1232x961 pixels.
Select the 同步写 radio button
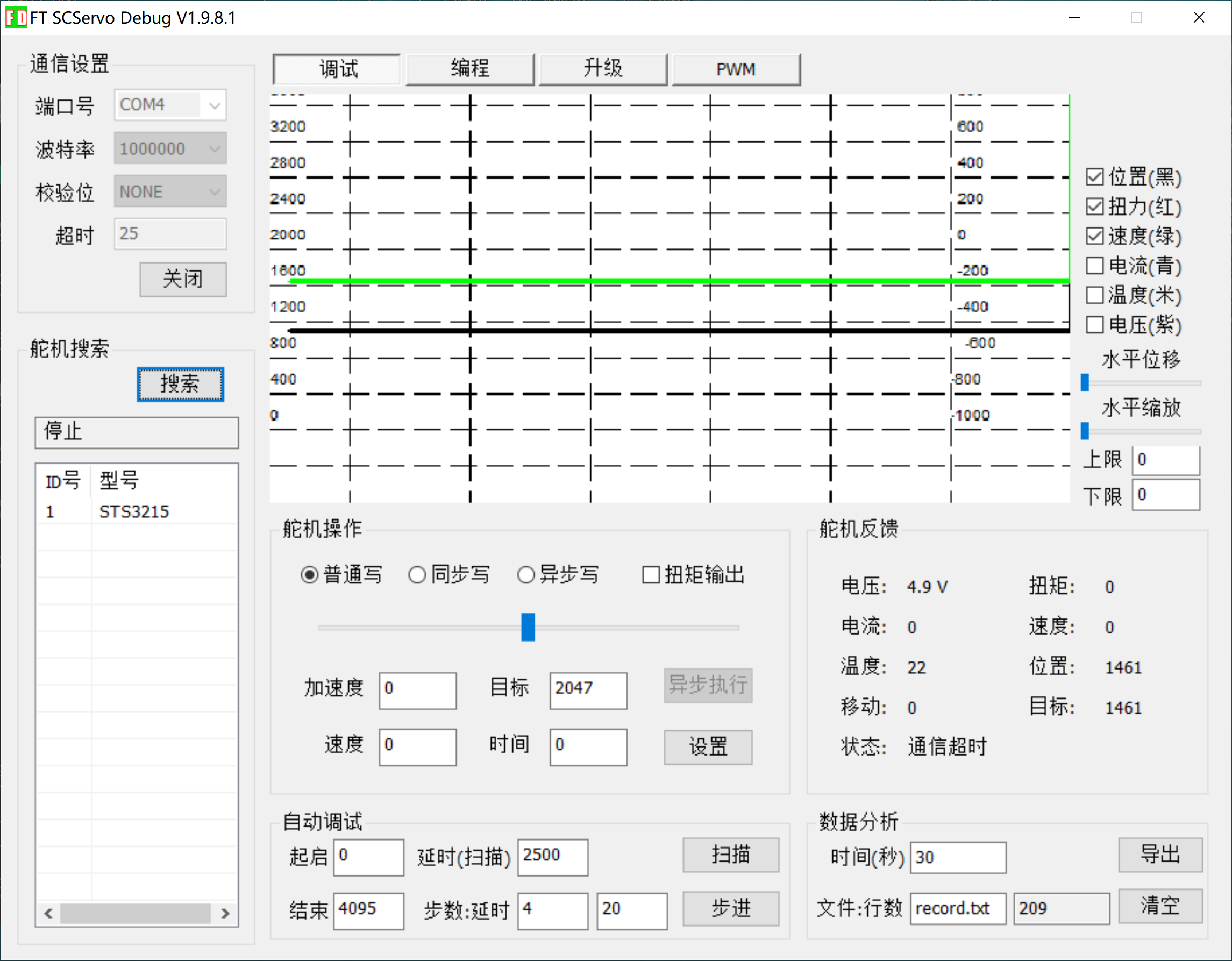417,575
